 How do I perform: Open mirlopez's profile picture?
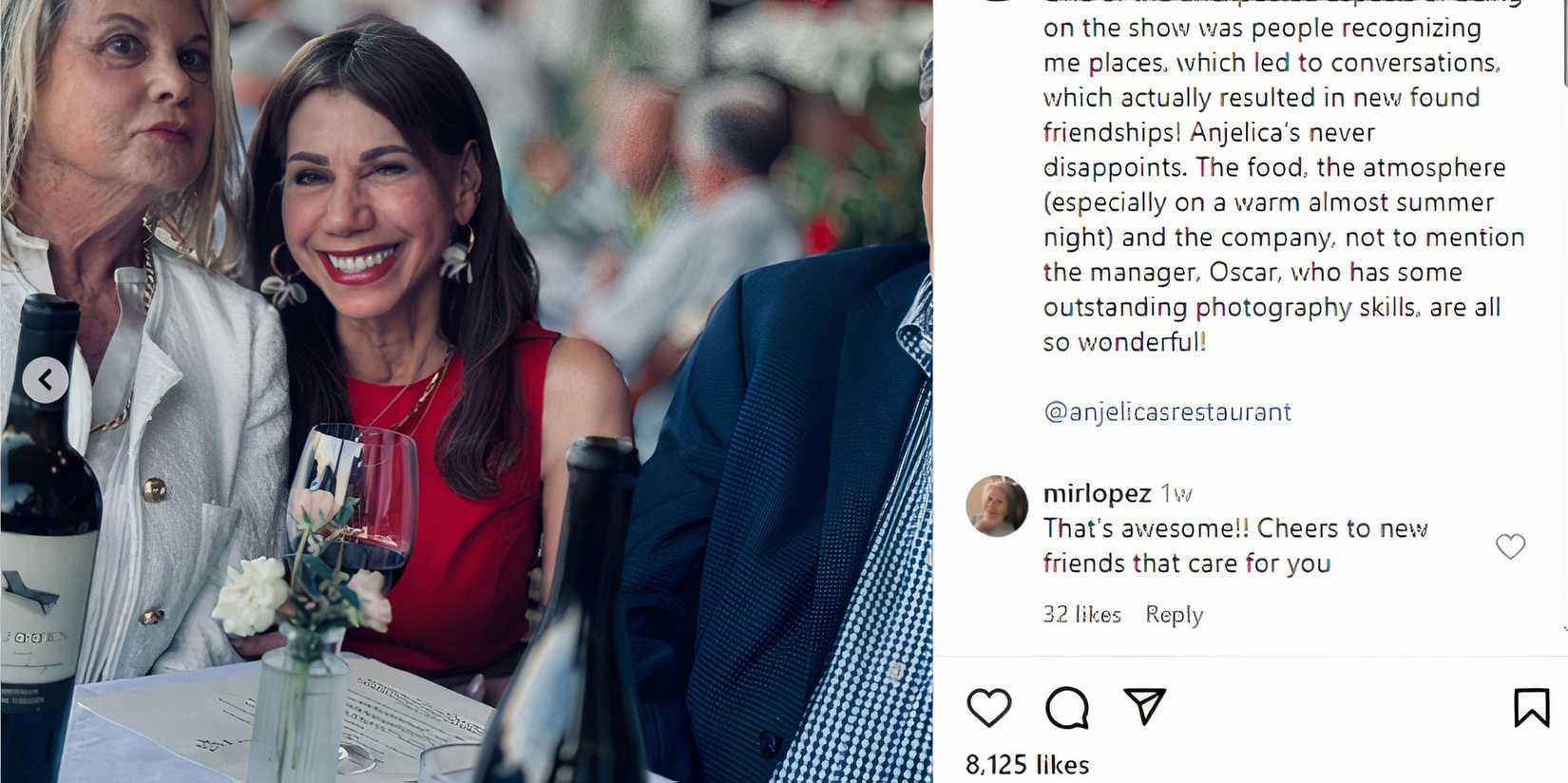(997, 506)
